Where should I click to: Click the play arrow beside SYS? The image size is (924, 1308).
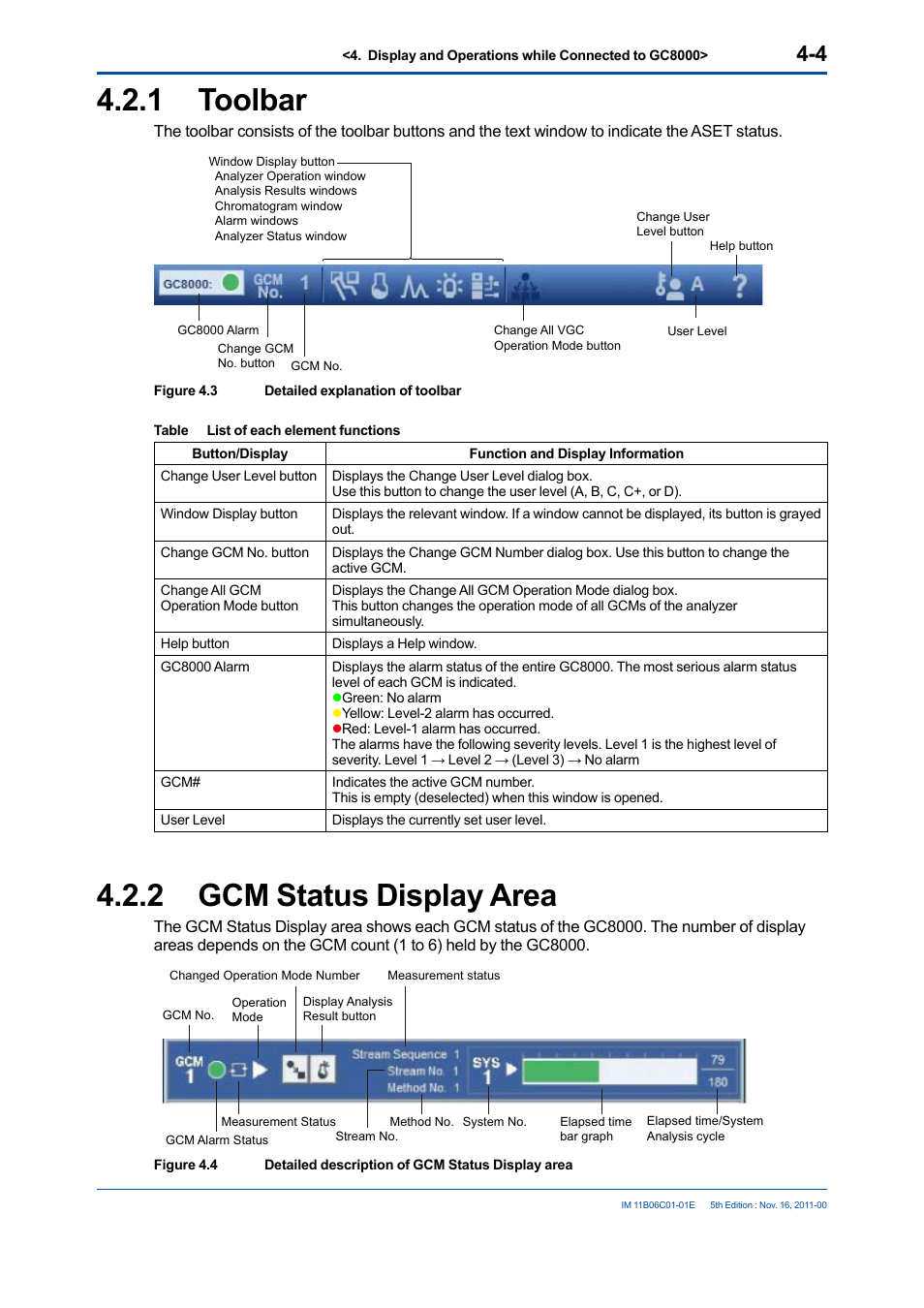pos(512,1070)
